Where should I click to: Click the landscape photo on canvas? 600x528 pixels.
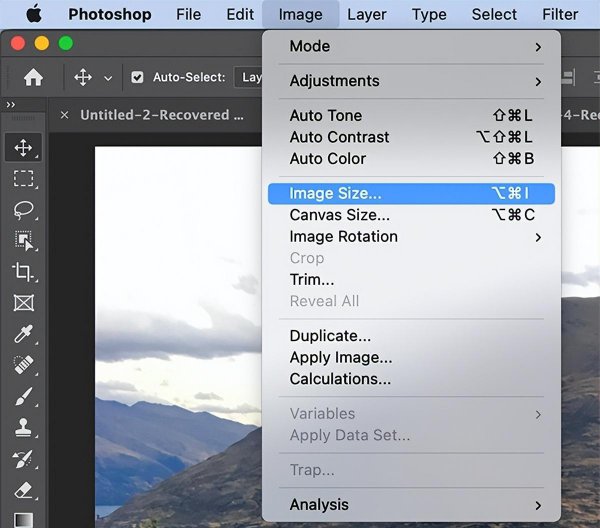178,337
